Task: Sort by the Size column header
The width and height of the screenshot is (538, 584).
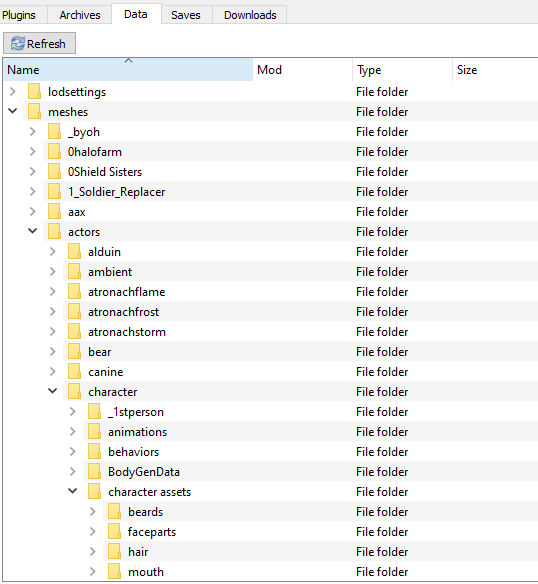Action: coord(495,70)
